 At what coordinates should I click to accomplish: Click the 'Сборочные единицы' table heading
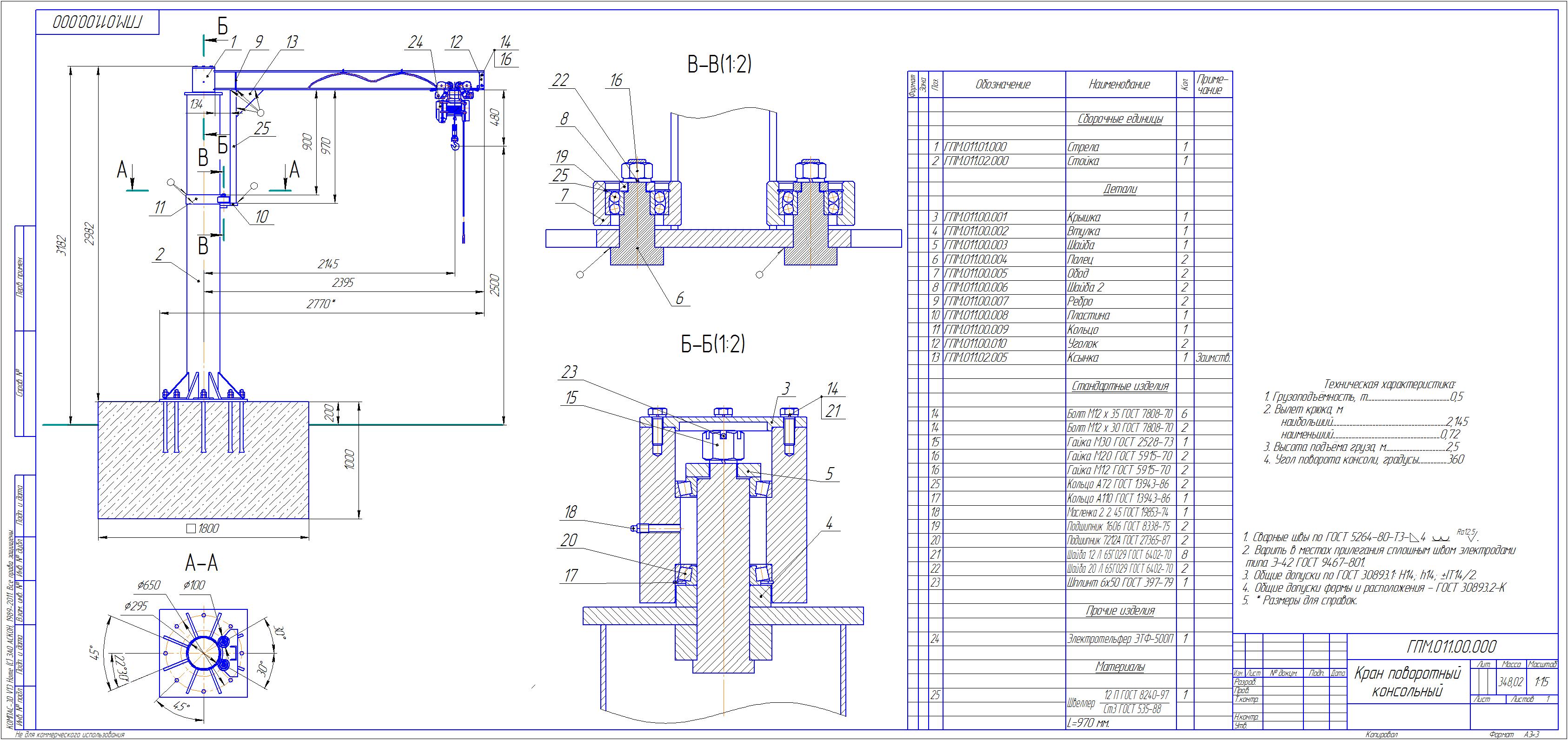click(x=1120, y=119)
